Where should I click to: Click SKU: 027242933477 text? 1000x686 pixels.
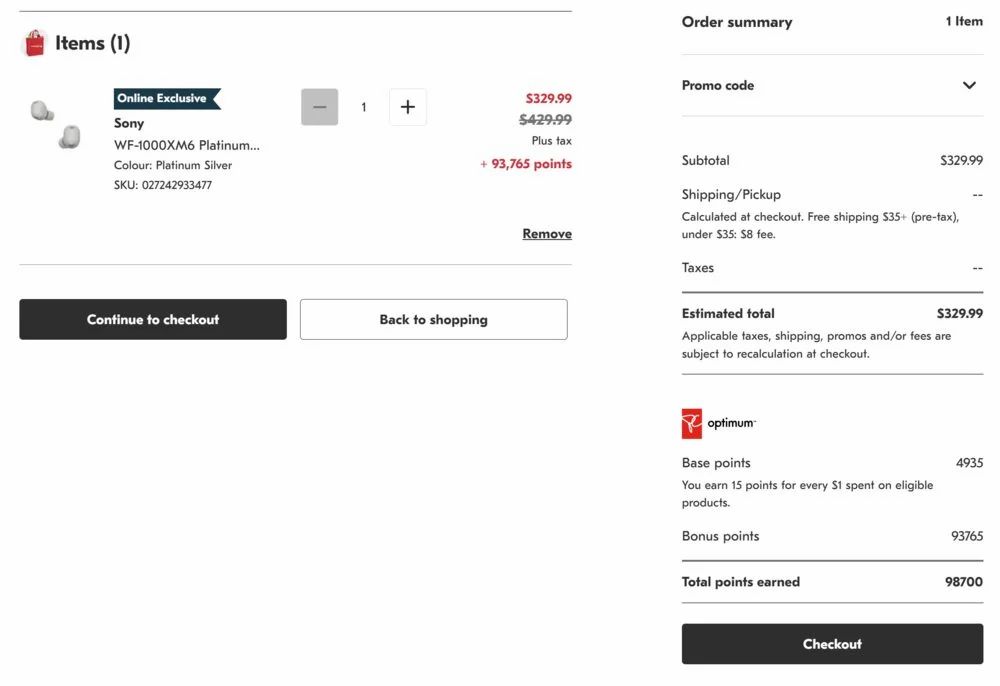163,185
